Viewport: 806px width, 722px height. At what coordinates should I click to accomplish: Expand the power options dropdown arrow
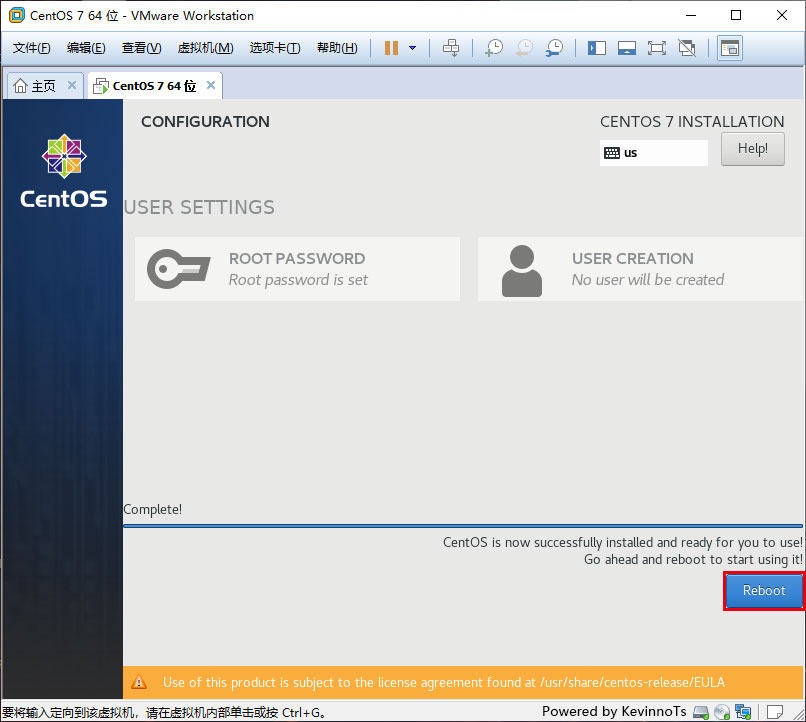click(412, 48)
